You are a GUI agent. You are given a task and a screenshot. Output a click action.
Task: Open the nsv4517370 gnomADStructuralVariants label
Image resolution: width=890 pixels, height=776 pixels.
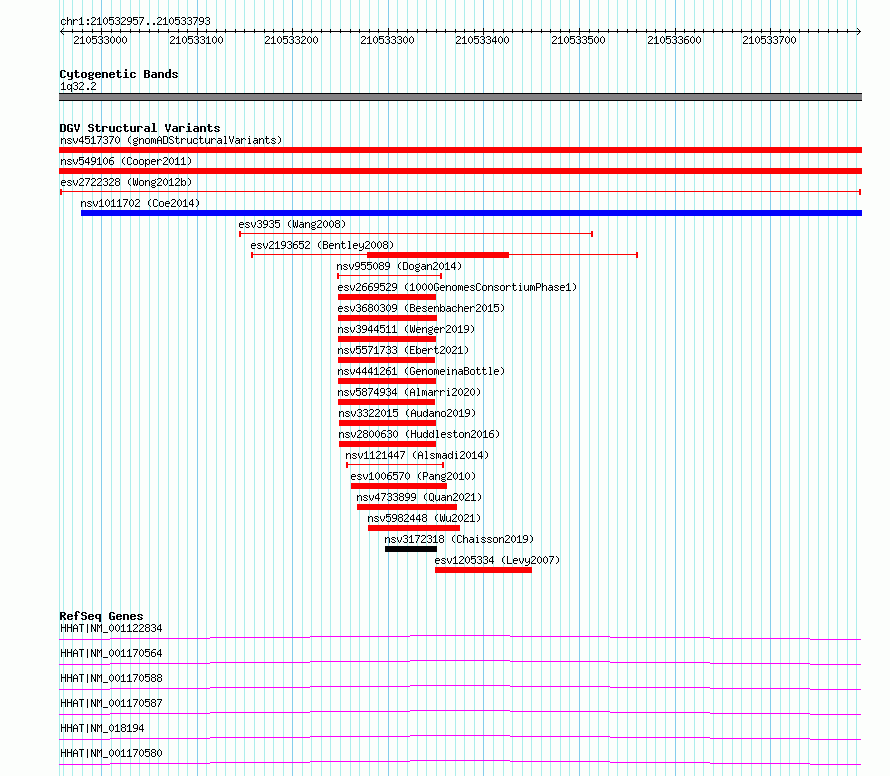(x=171, y=140)
